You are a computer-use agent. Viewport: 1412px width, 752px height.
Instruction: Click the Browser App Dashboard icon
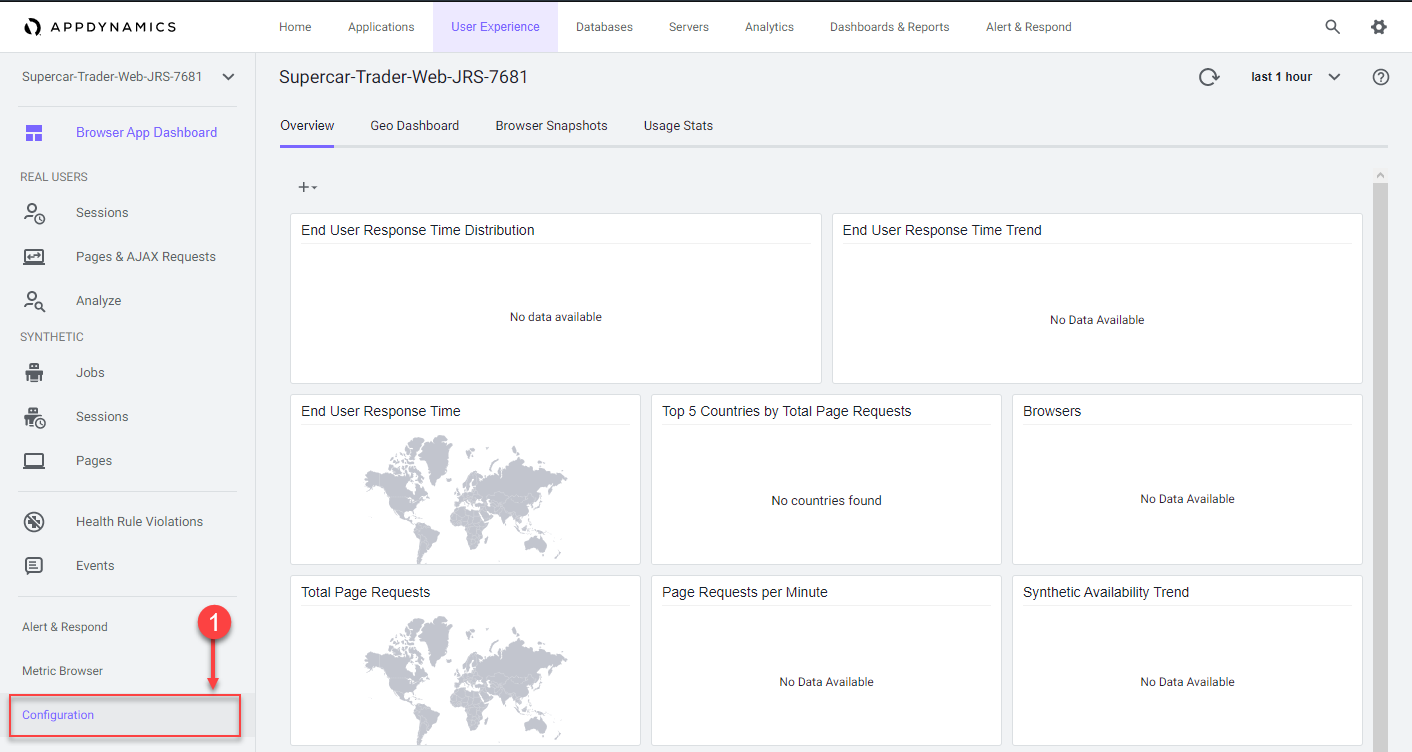[x=35, y=133]
